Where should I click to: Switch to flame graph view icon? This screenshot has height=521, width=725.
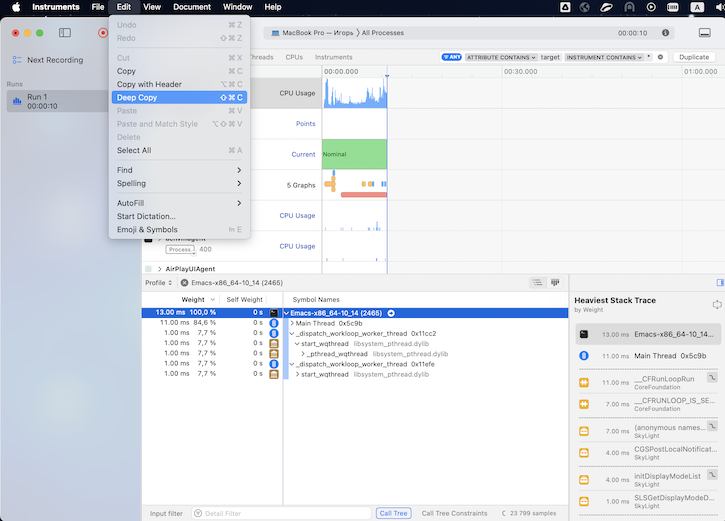pos(555,282)
